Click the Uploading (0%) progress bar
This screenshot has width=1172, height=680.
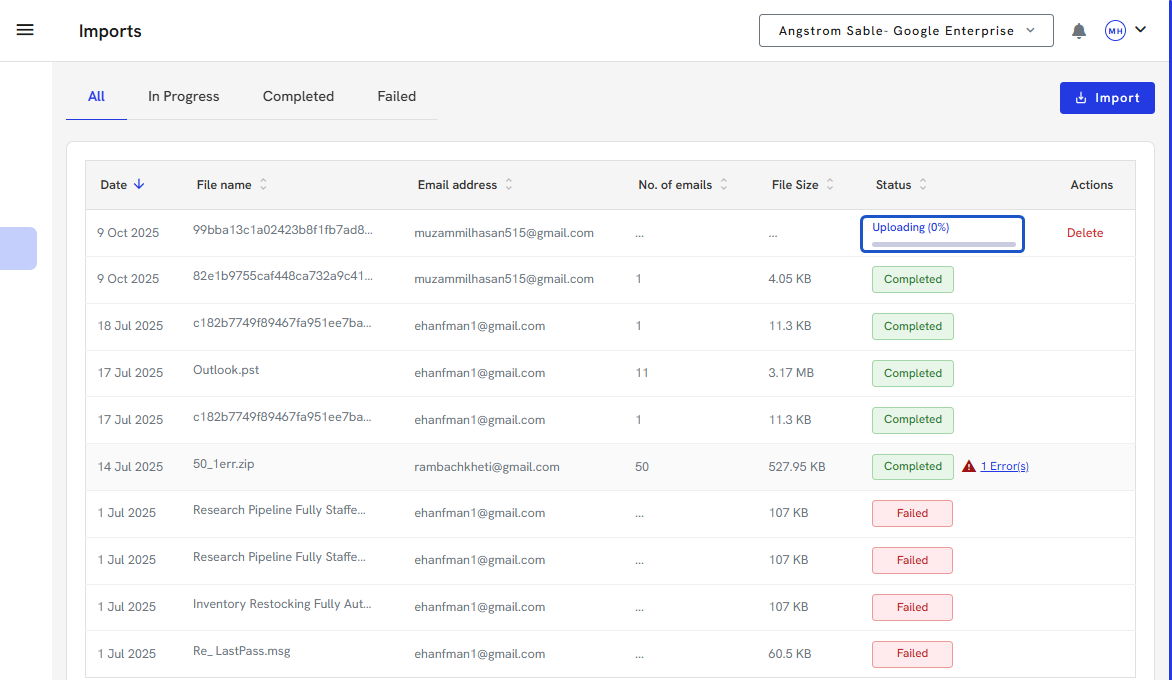click(943, 243)
